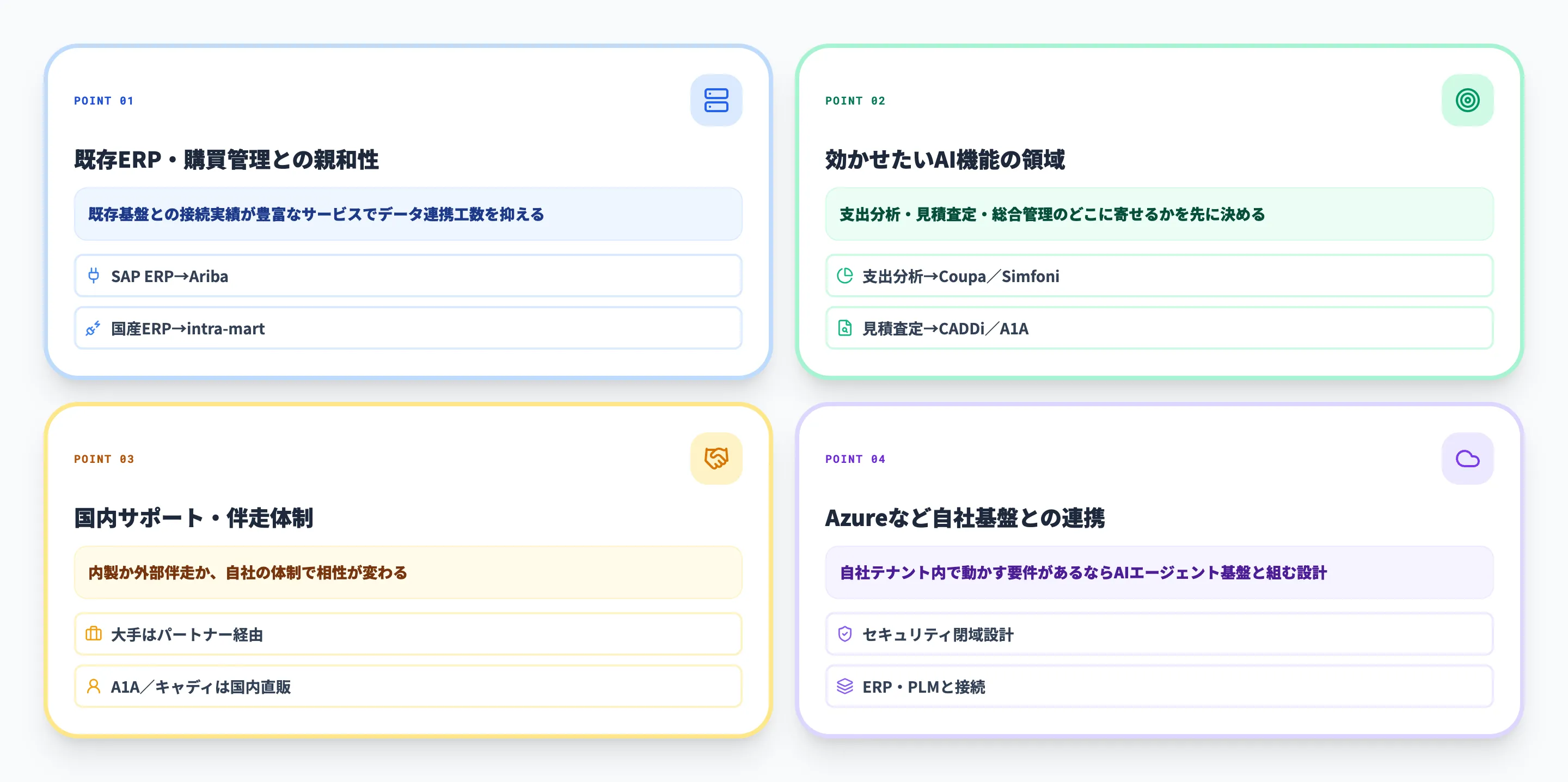Open the 見積査定→CADDi／A1A item
Viewport: 1568px width, 782px height.
point(1160,328)
